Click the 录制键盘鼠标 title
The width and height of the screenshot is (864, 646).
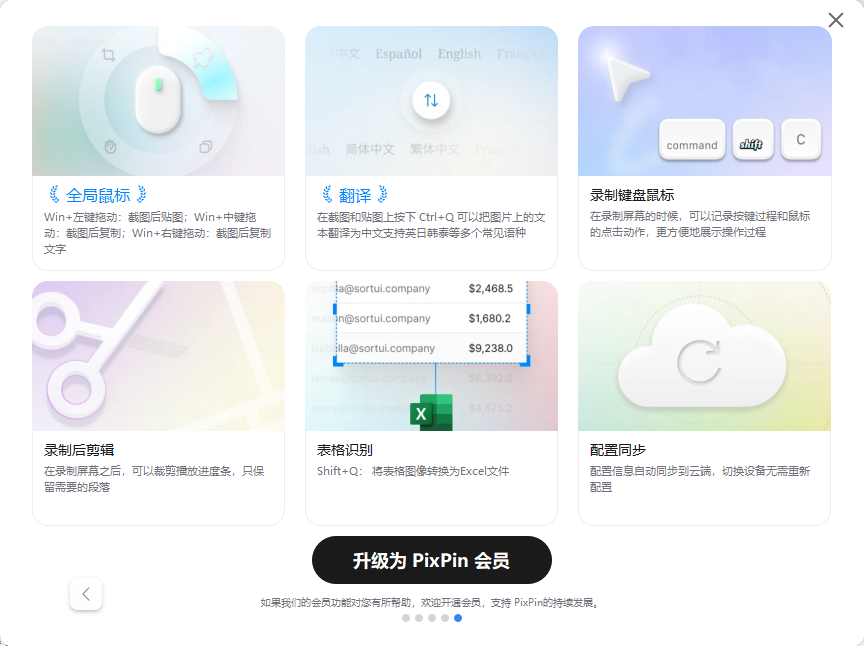pyautogui.click(x=632, y=195)
